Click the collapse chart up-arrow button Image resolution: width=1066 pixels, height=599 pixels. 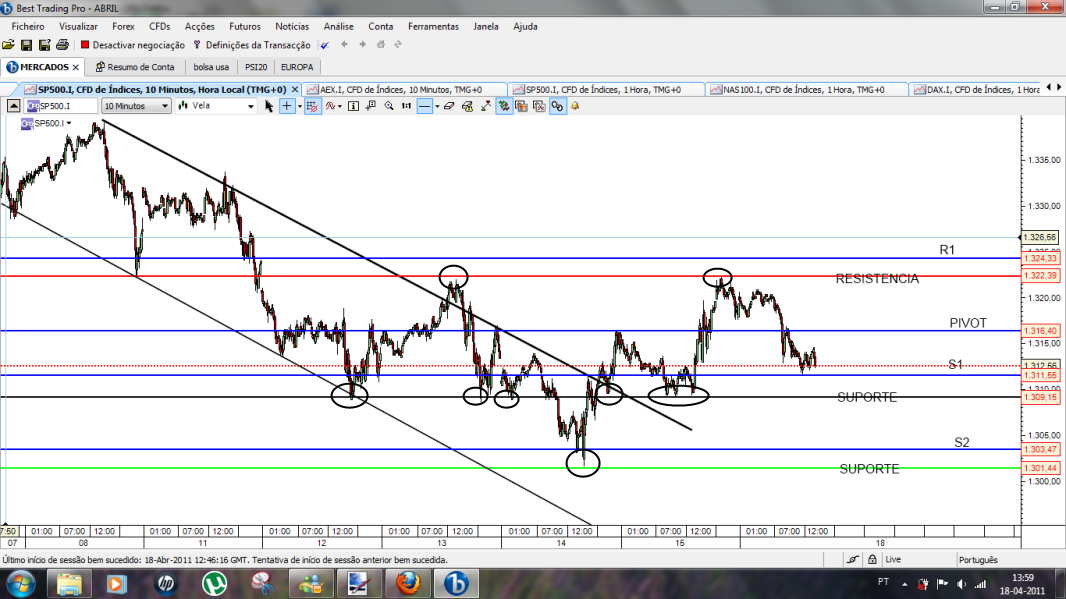pos(13,106)
